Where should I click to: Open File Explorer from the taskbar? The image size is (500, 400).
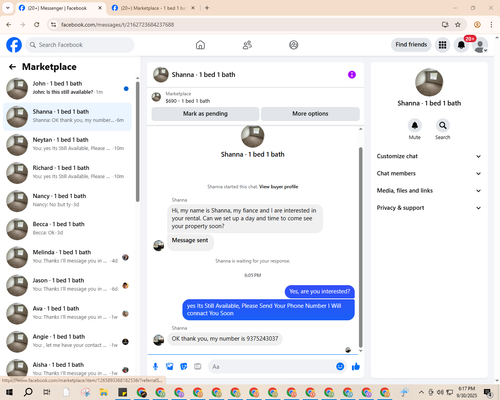point(104,392)
